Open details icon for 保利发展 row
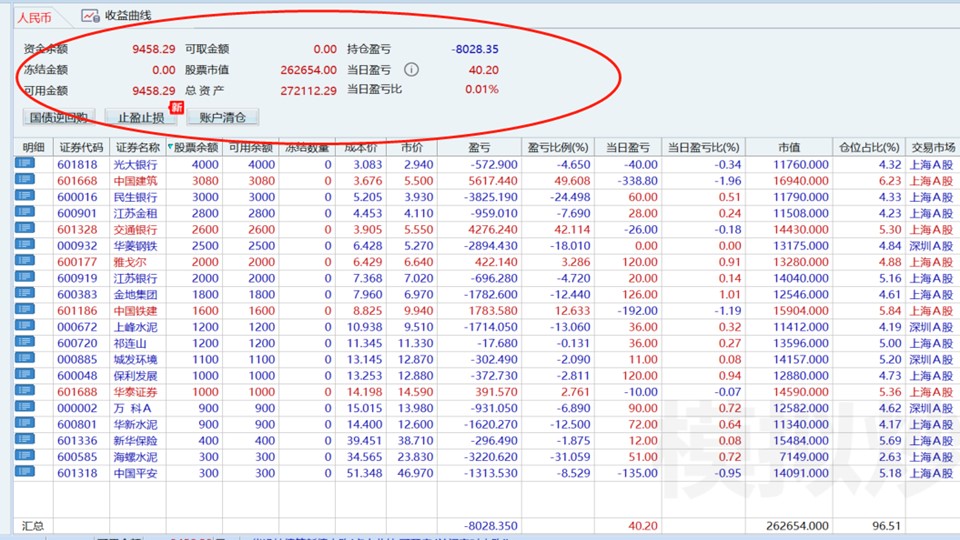This screenshot has width=960, height=540. [25, 374]
